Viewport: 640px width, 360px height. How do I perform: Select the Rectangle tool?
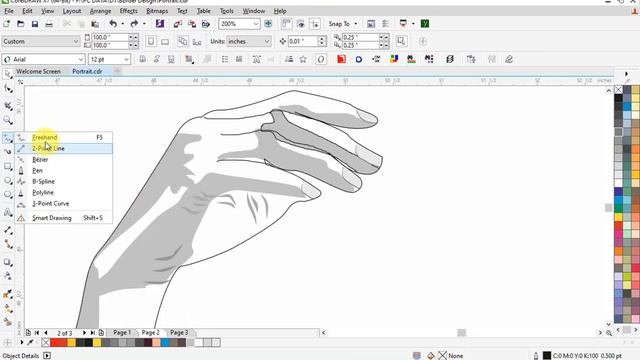point(8,166)
